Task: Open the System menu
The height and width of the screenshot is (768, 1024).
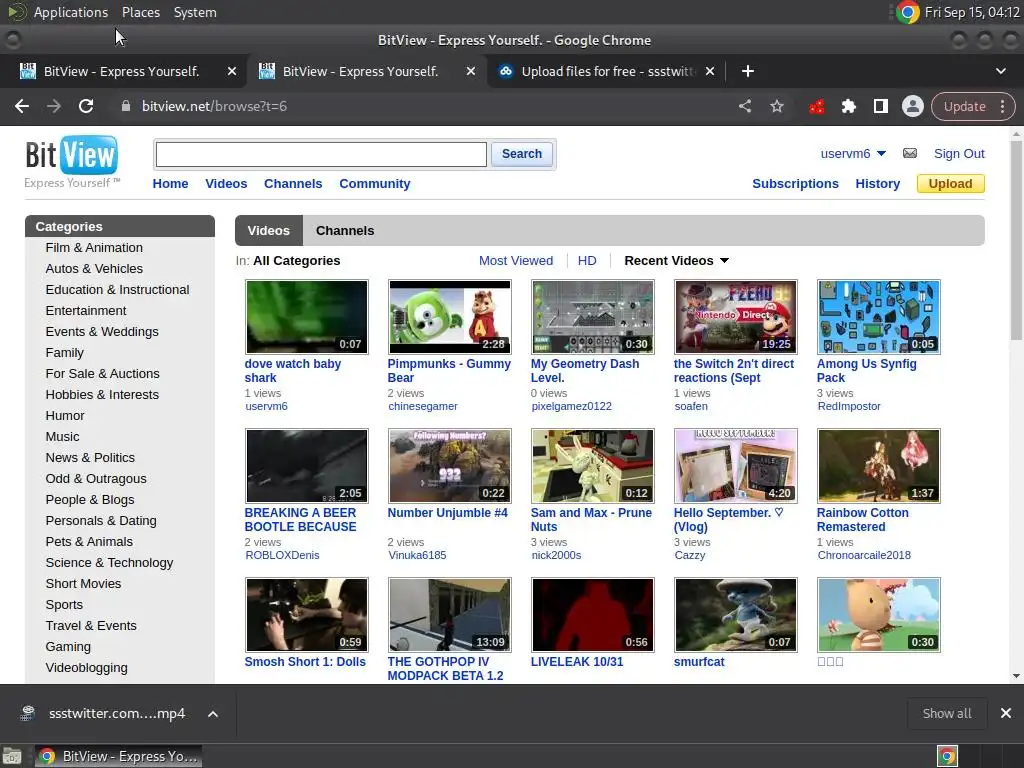Action: point(195,12)
